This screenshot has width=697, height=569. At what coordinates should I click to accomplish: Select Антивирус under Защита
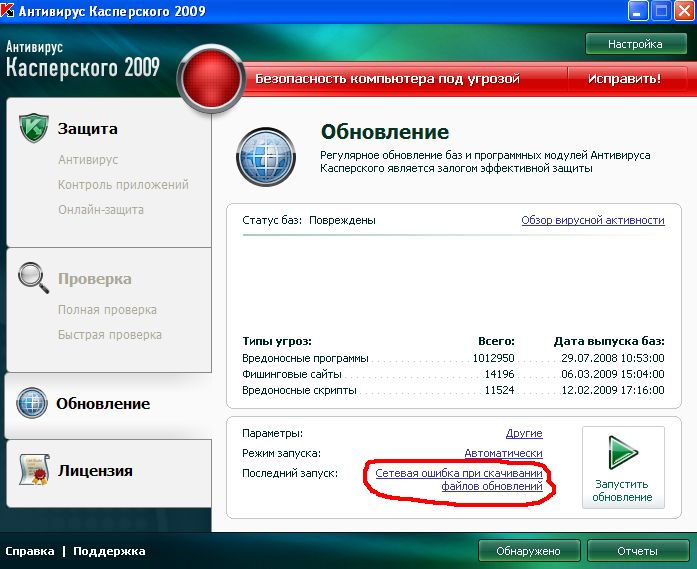(88, 160)
